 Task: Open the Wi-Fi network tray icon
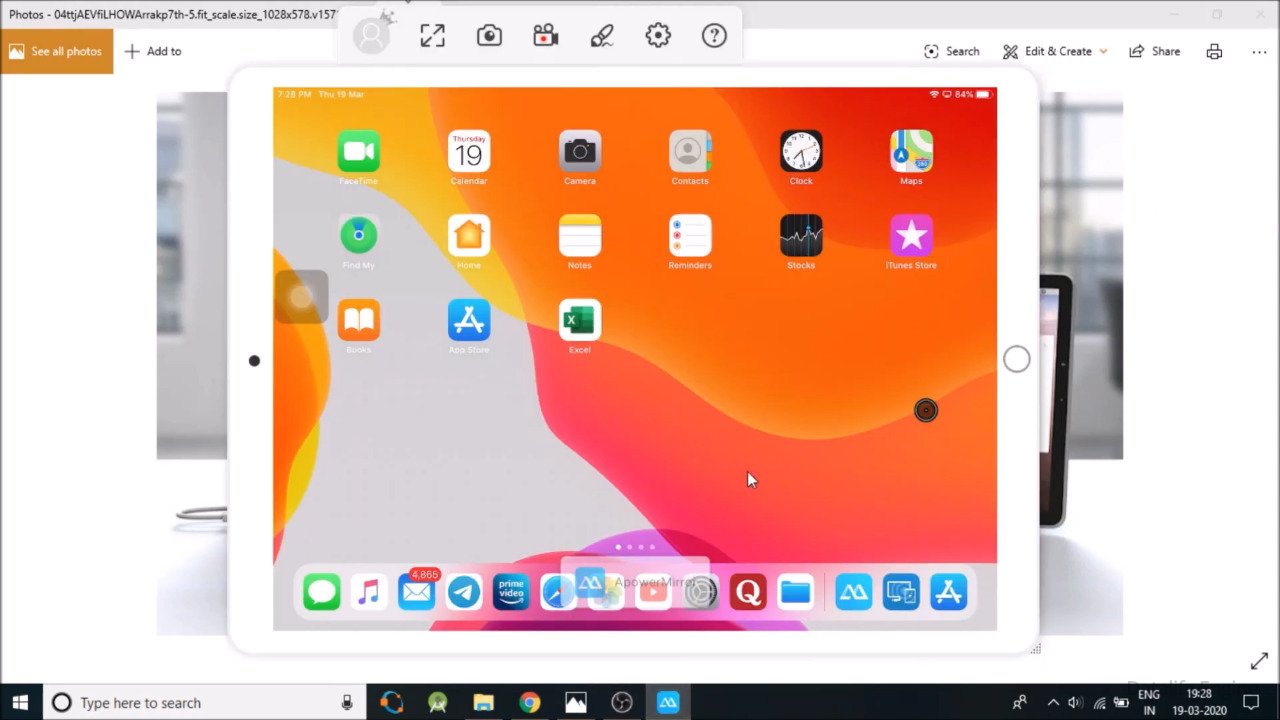coord(1100,703)
